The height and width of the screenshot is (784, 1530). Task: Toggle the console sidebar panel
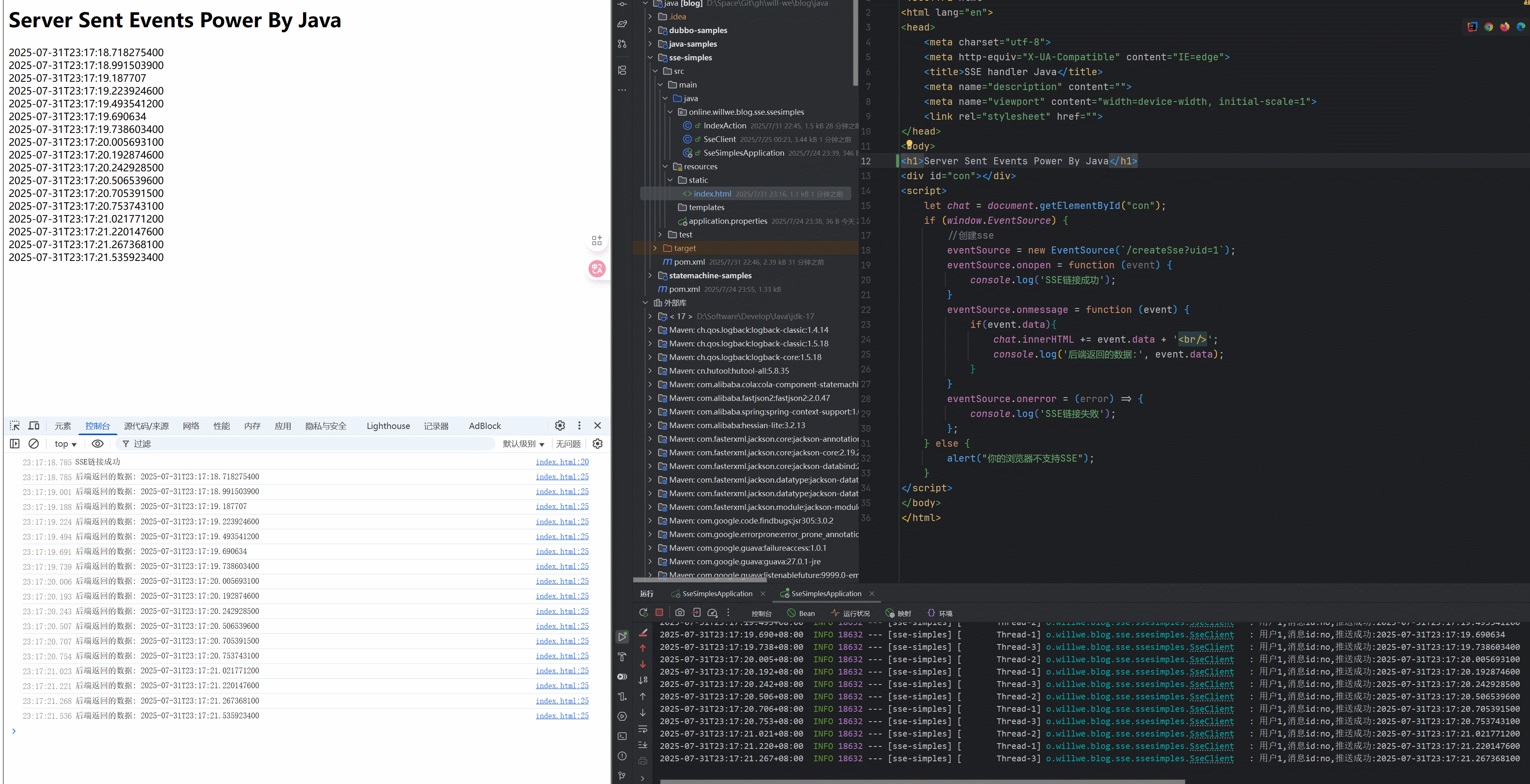[x=15, y=444]
